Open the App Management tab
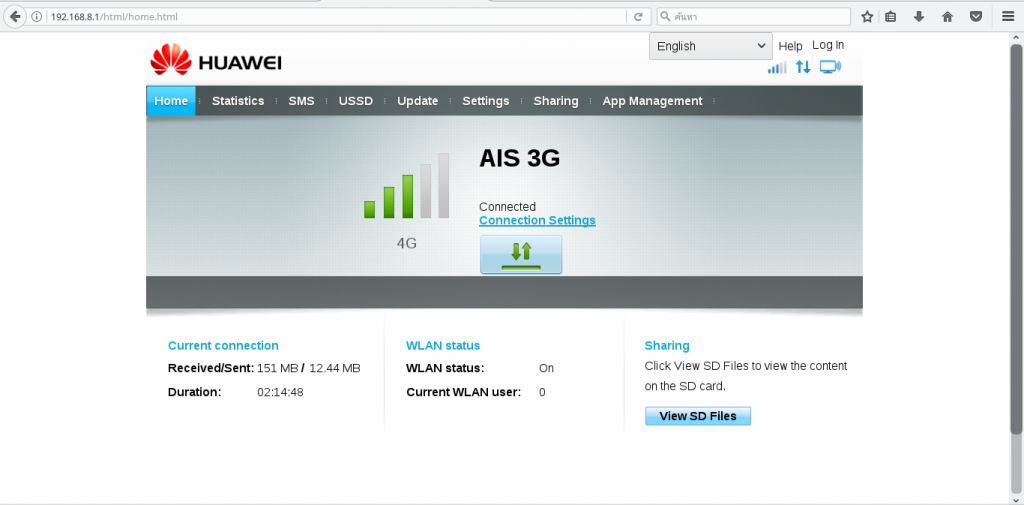The height and width of the screenshot is (505, 1024). click(x=652, y=101)
